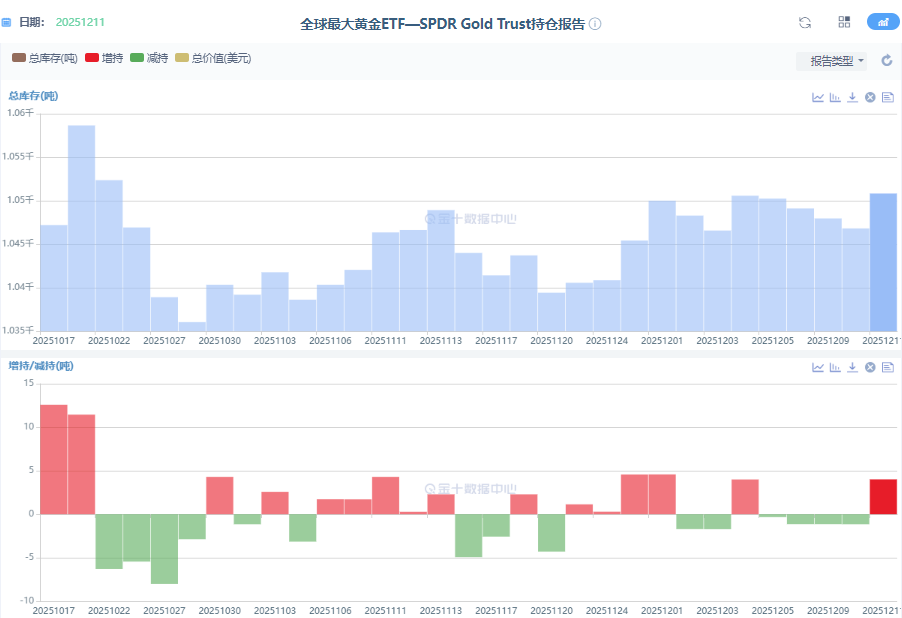The width and height of the screenshot is (902, 618).
Task: Download the 总库存 chart image
Action: (852, 97)
